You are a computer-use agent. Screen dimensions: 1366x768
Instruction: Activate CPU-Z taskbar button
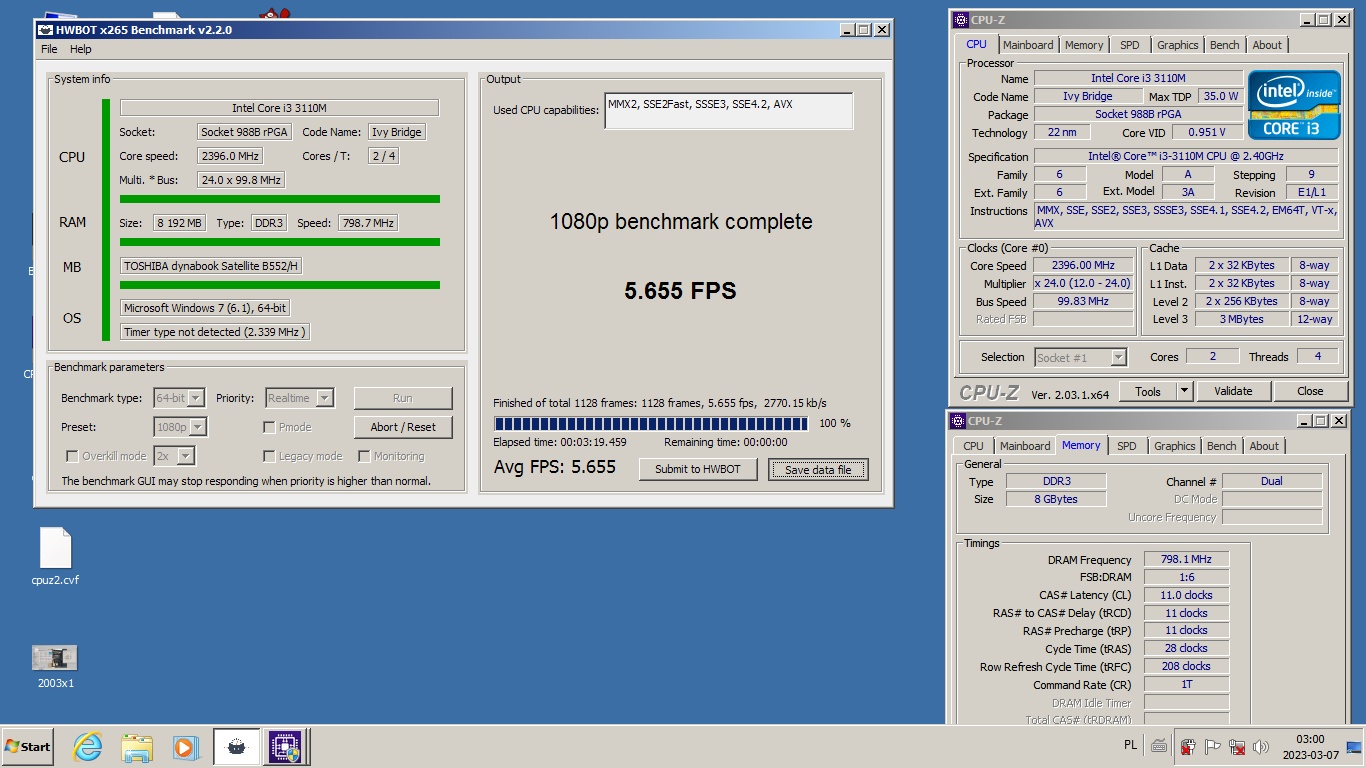(284, 747)
